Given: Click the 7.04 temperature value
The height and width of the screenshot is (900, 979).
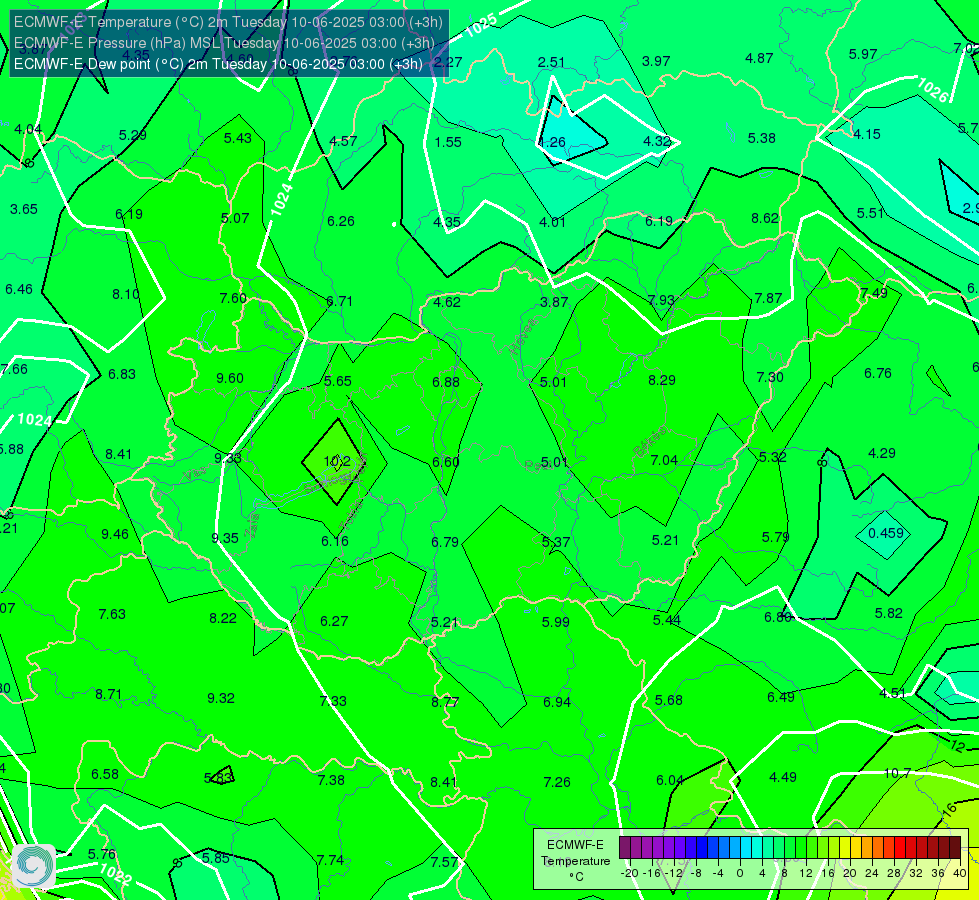Looking at the screenshot, I should [664, 460].
